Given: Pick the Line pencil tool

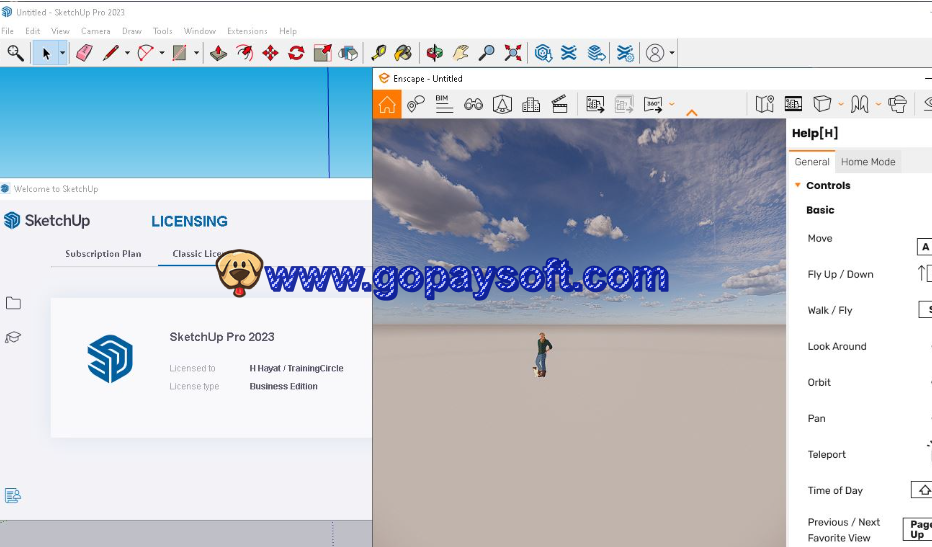Looking at the screenshot, I should coord(111,53).
